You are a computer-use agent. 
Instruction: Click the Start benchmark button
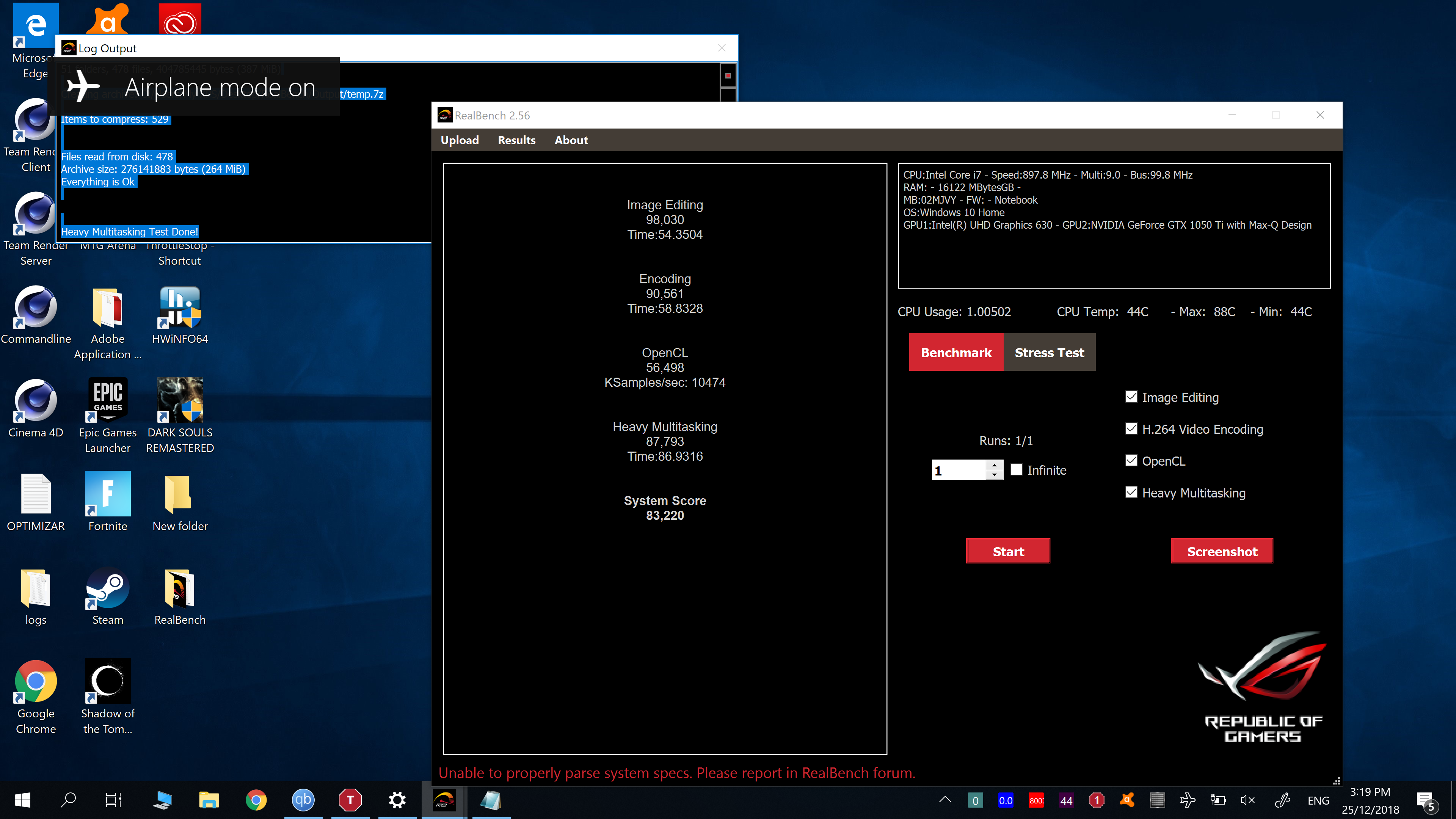tap(1008, 551)
